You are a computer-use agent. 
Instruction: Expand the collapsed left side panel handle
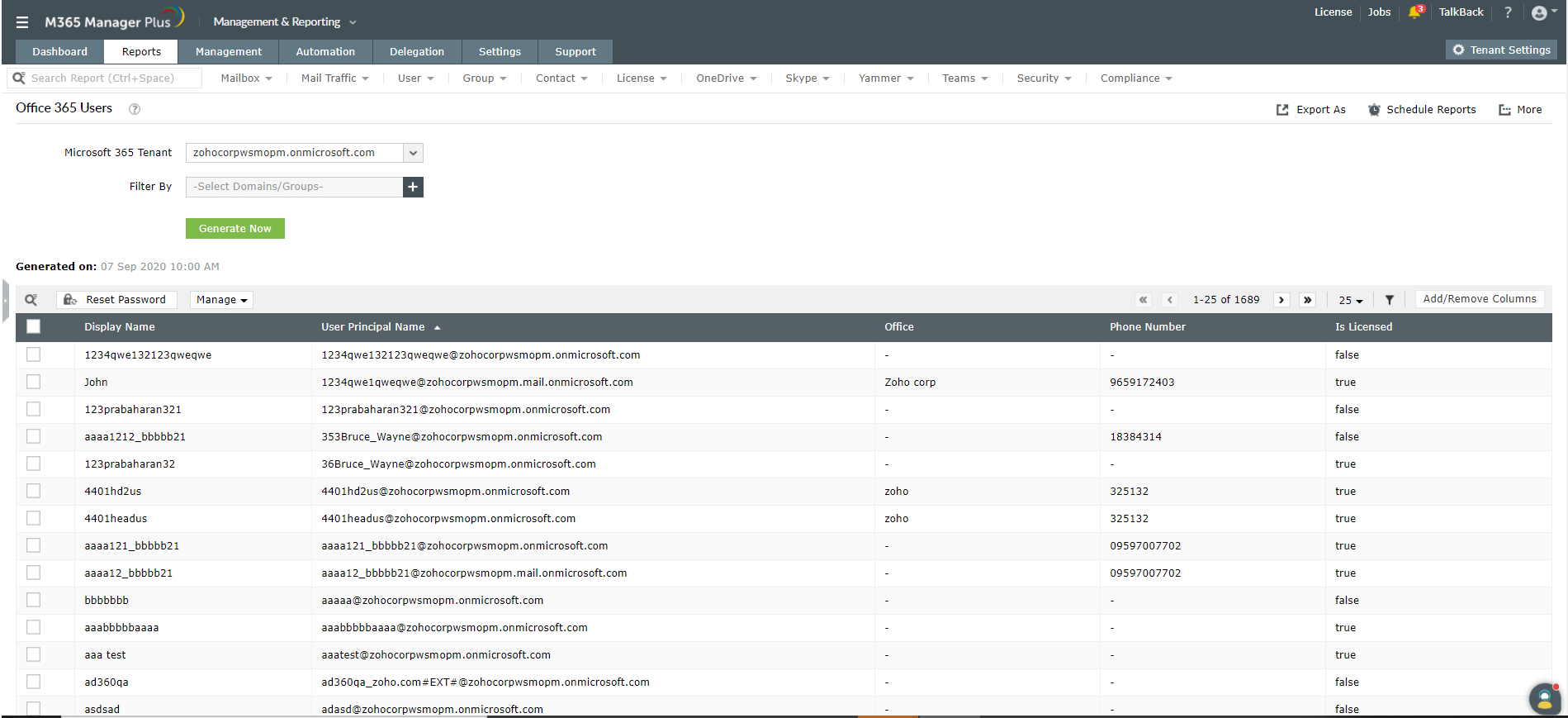point(5,301)
